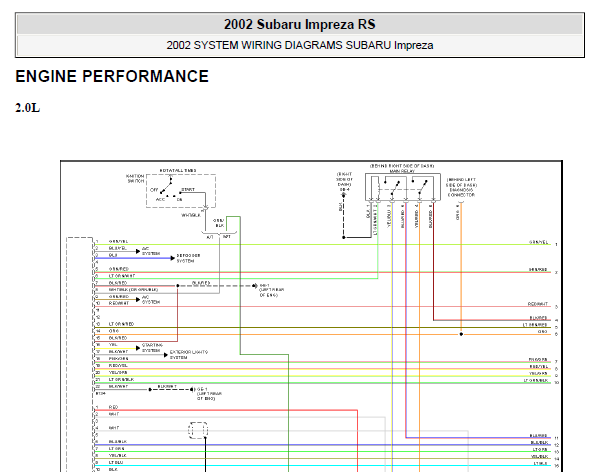611x472 pixels.
Task: Click the pin 14 "ORG" label at the left connector
Action: 114,331
